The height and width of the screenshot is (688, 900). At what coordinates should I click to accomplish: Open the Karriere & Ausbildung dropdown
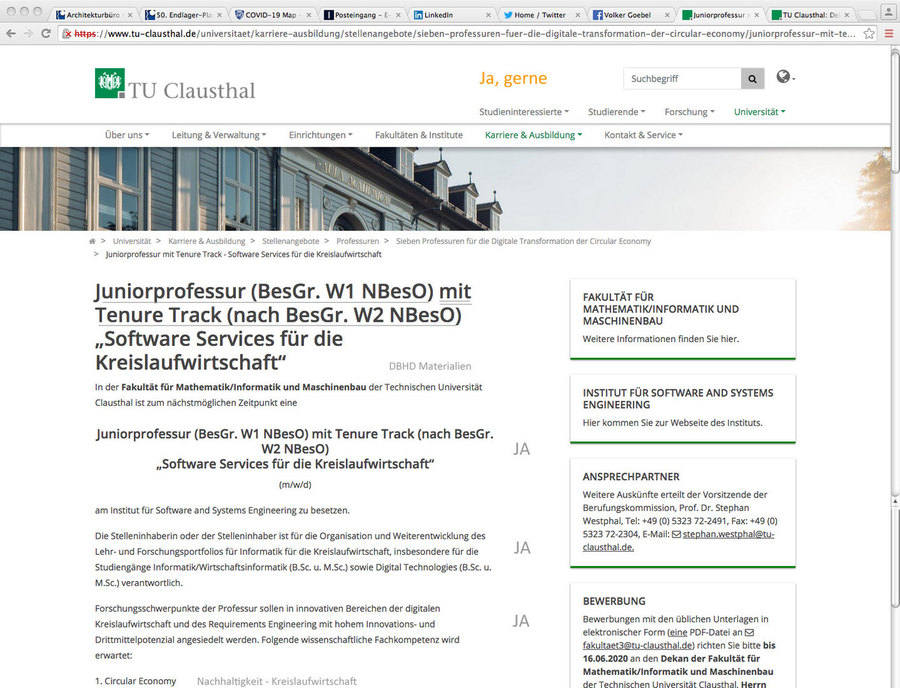pyautogui.click(x=532, y=135)
